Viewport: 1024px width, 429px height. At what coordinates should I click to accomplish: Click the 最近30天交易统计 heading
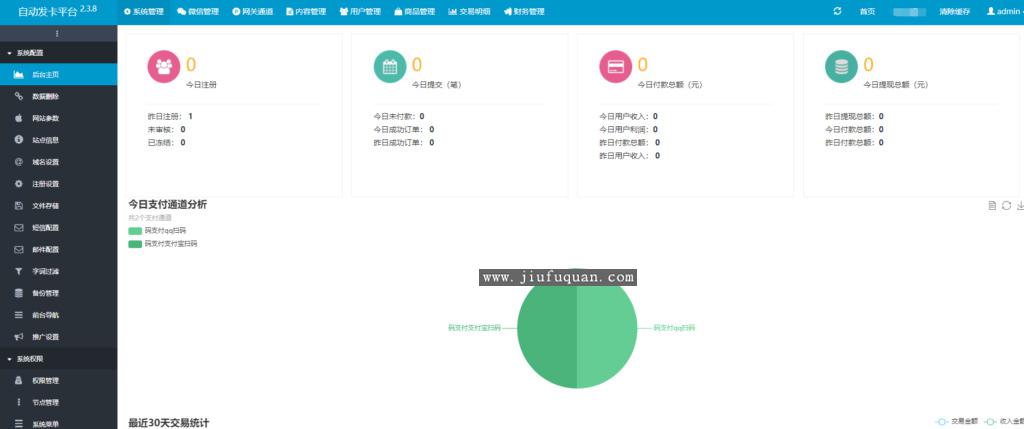click(x=169, y=422)
